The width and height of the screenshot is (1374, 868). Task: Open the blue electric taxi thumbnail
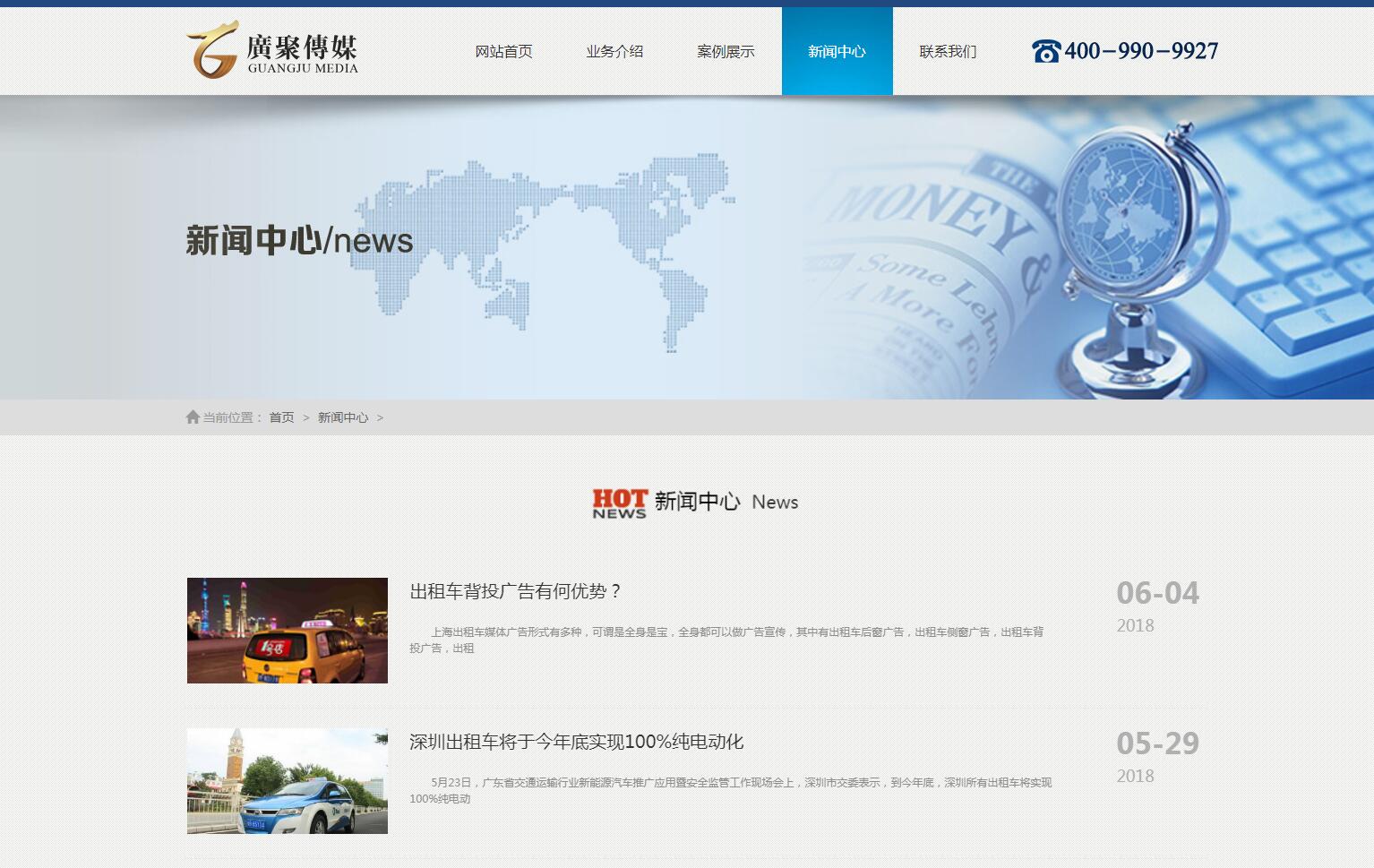click(x=288, y=781)
